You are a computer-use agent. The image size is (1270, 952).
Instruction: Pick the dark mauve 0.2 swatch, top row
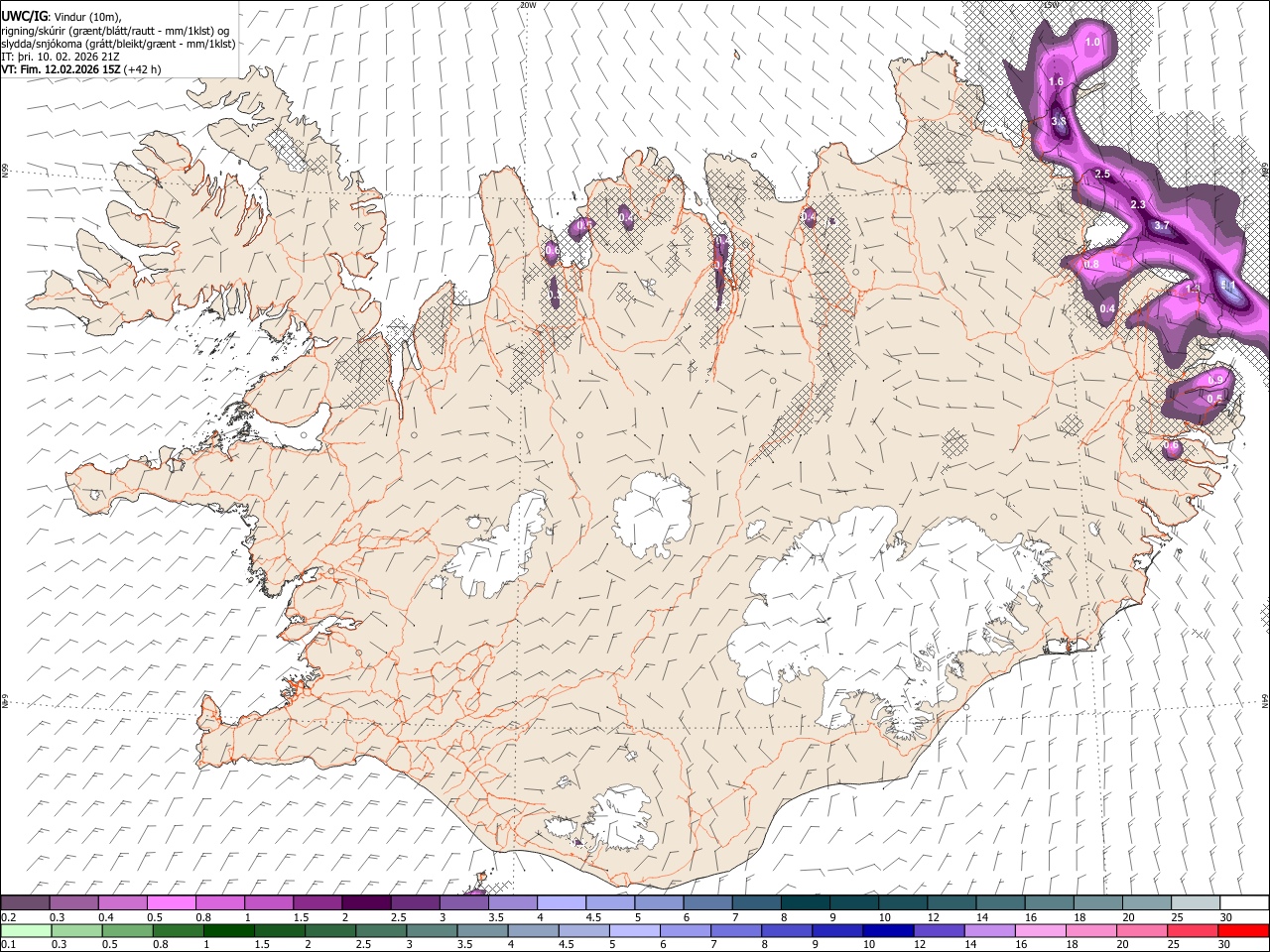[x=26, y=903]
